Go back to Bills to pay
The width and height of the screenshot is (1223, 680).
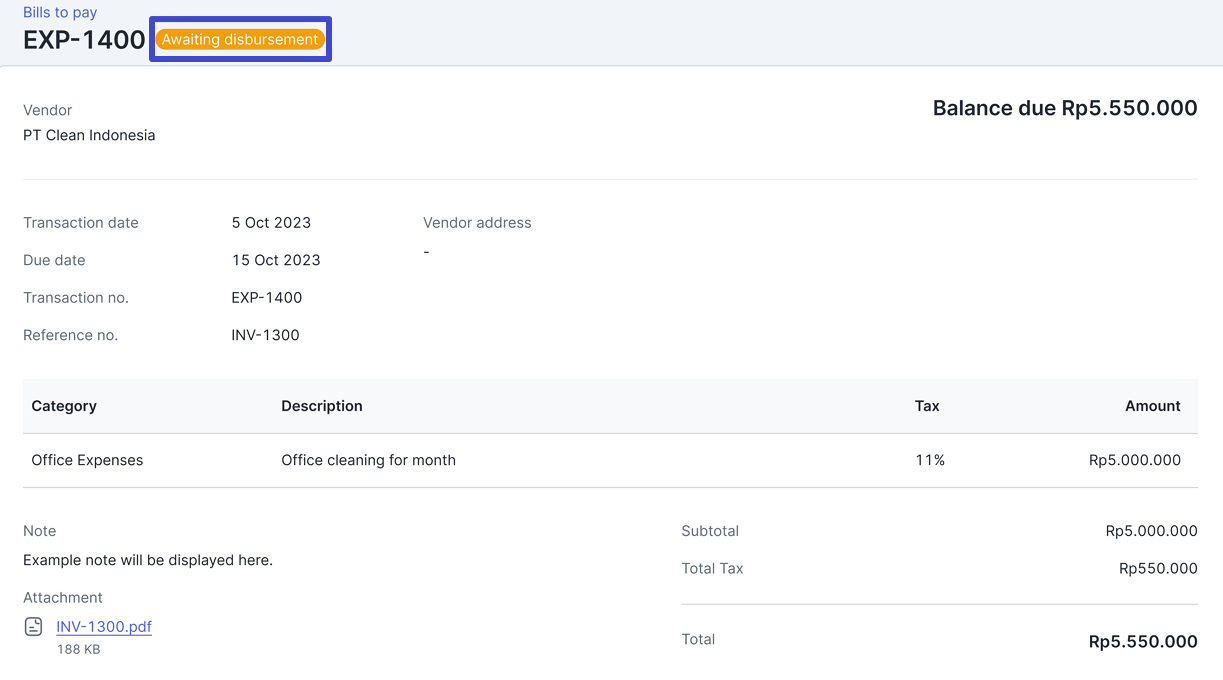[60, 13]
